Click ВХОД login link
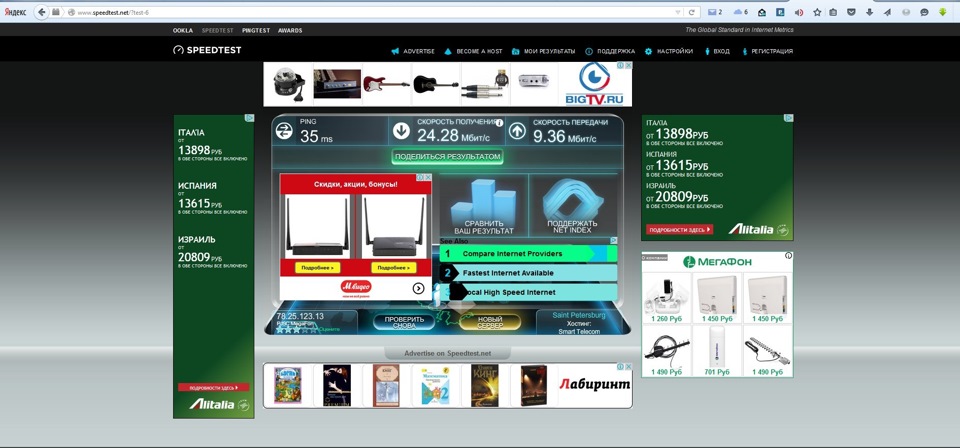Image resolution: width=960 pixels, height=448 pixels. pos(718,51)
